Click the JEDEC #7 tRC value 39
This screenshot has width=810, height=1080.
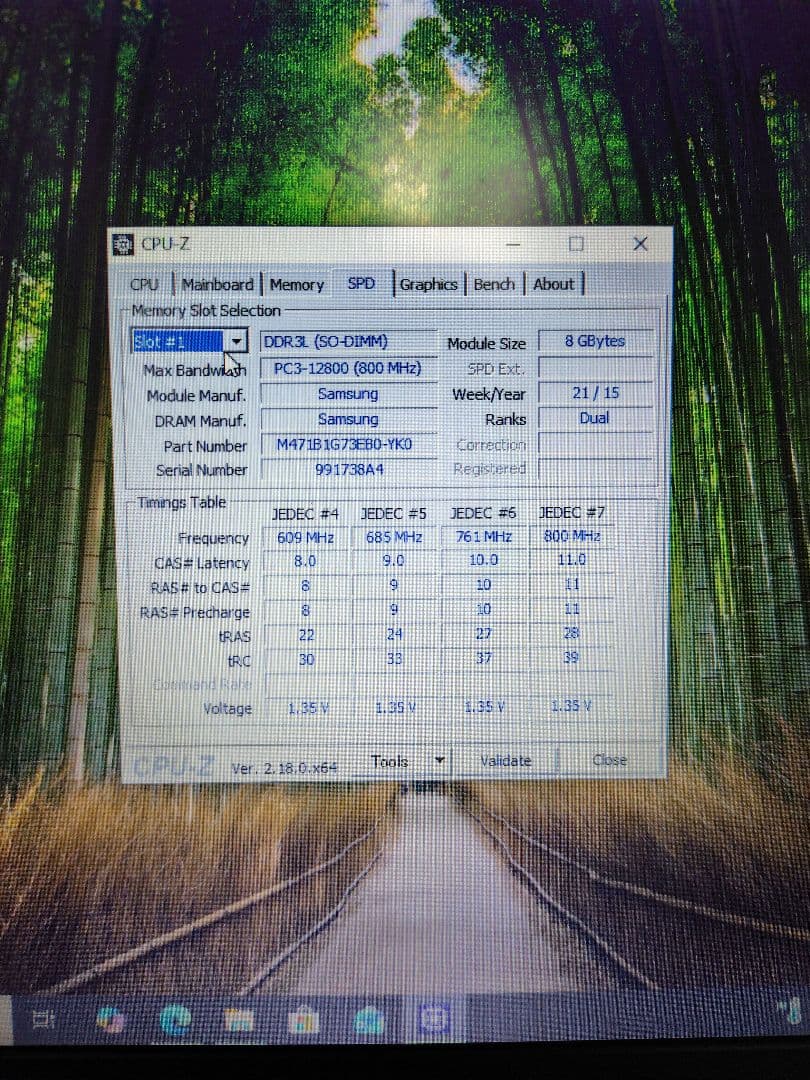(572, 658)
